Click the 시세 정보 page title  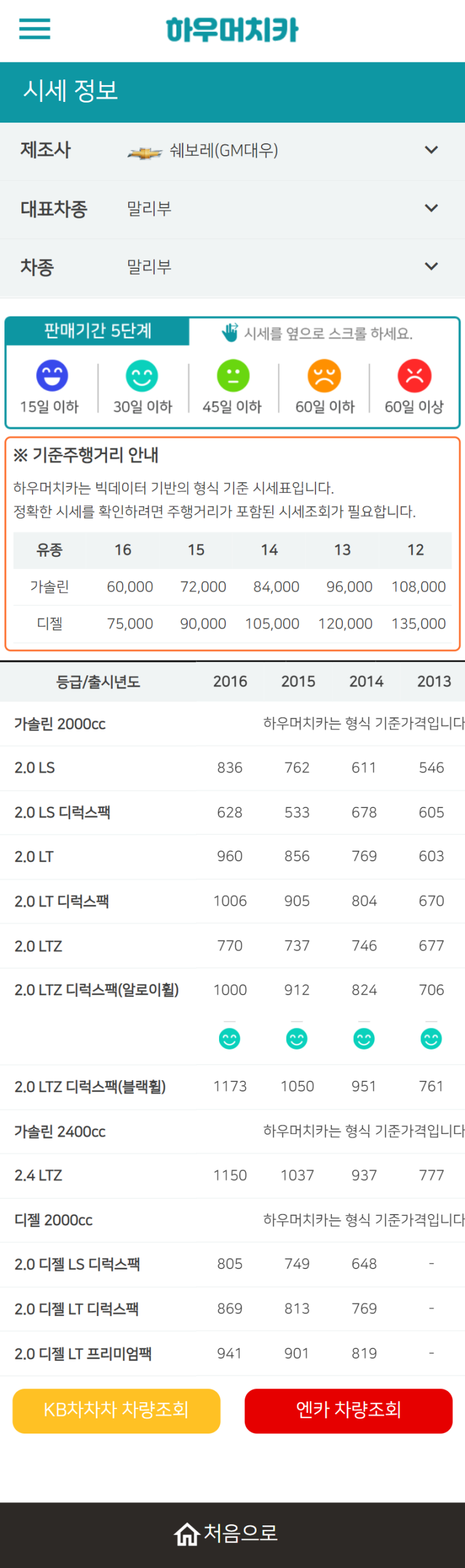click(71, 91)
